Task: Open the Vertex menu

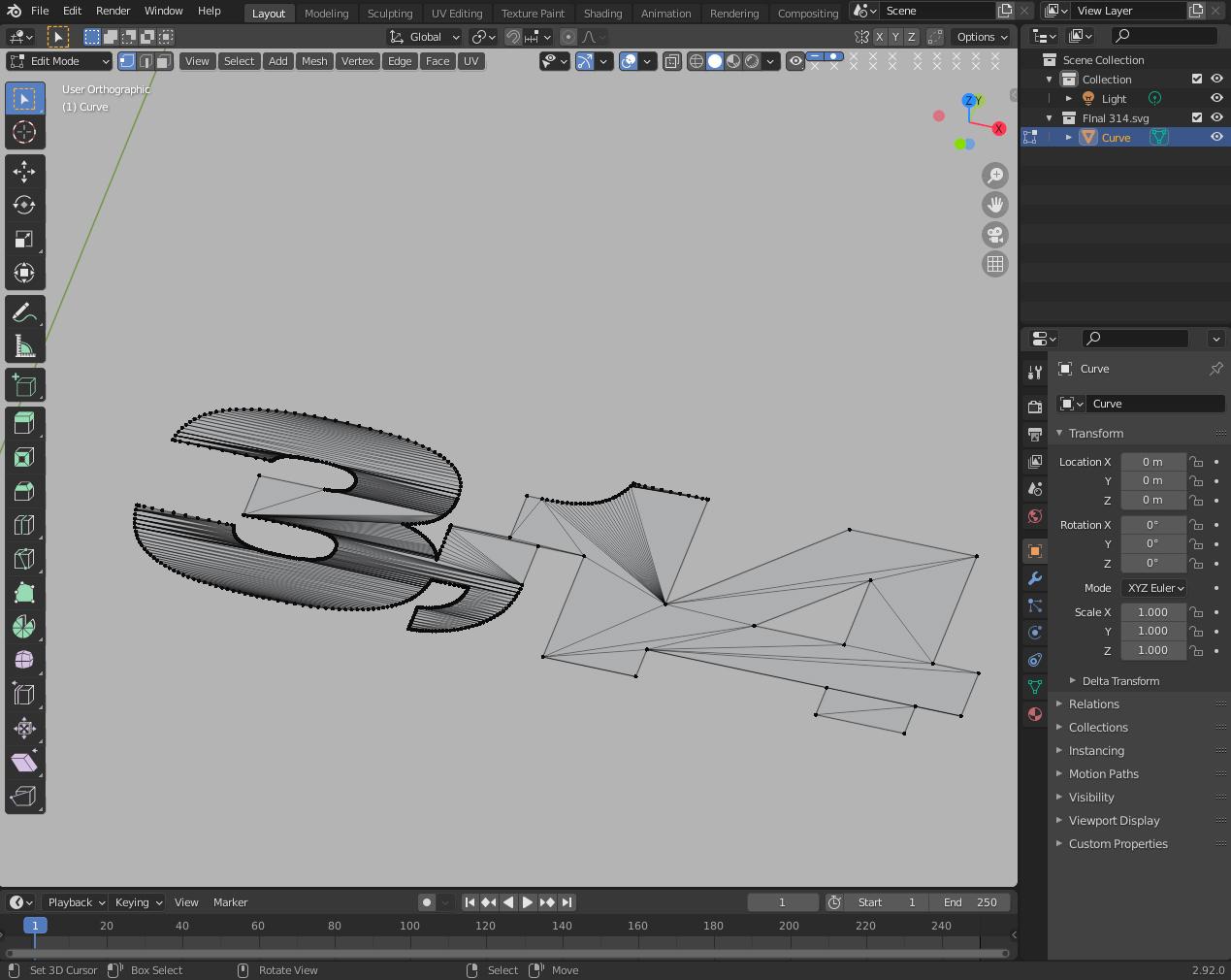Action: click(x=357, y=61)
